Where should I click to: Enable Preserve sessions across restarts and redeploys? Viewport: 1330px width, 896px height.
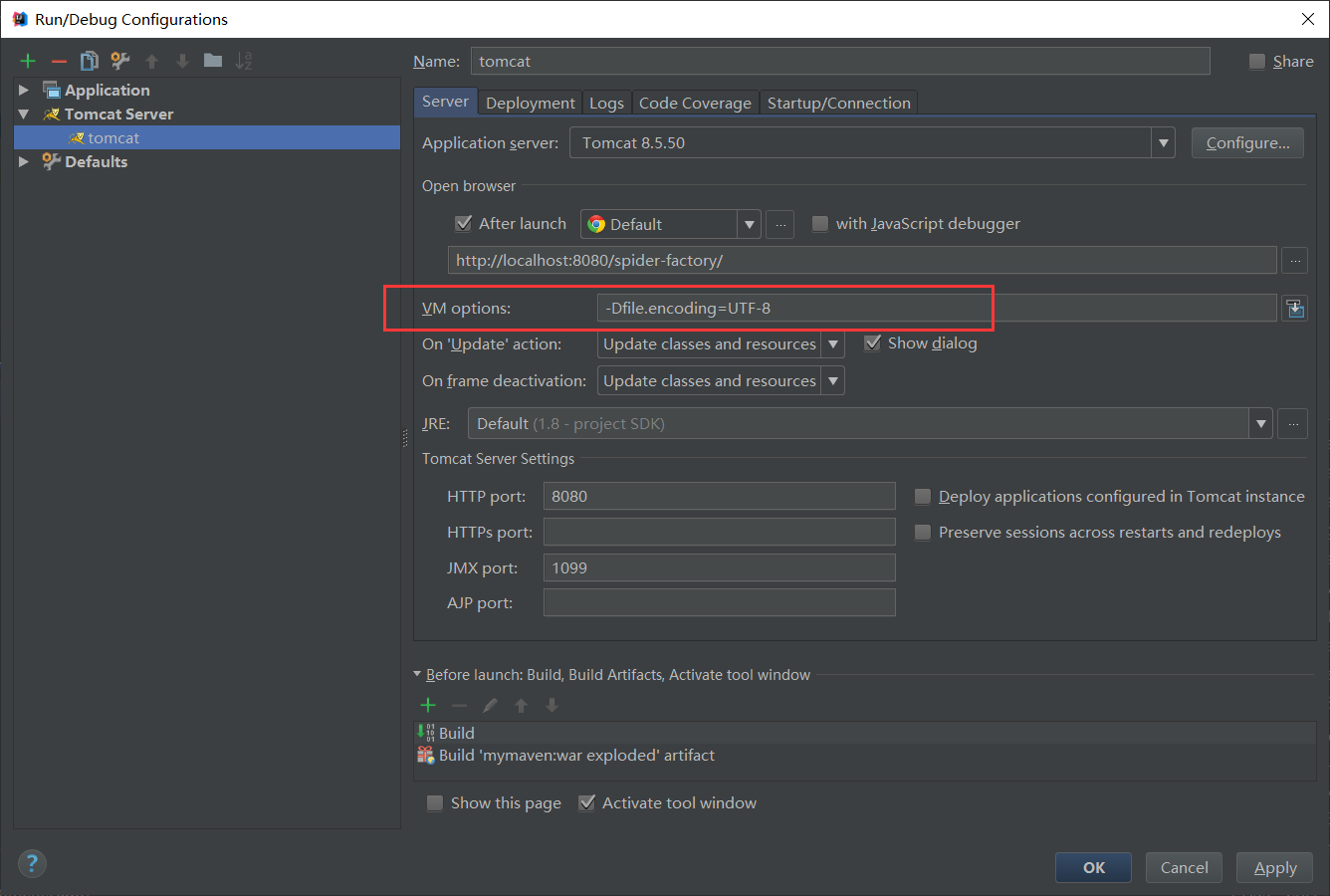point(923,532)
